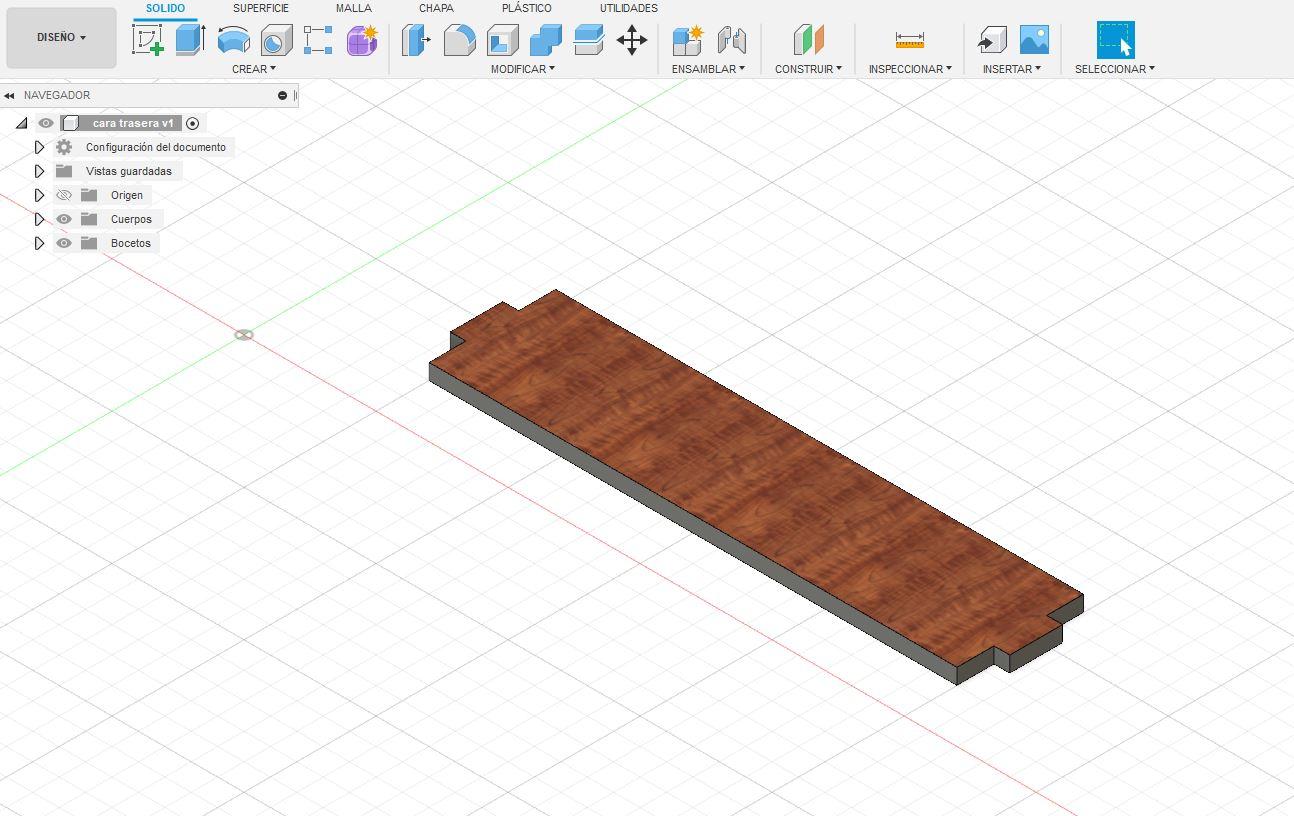Screen dimensions: 1294x816
Task: Click the New Component icon
Action: click(687, 40)
